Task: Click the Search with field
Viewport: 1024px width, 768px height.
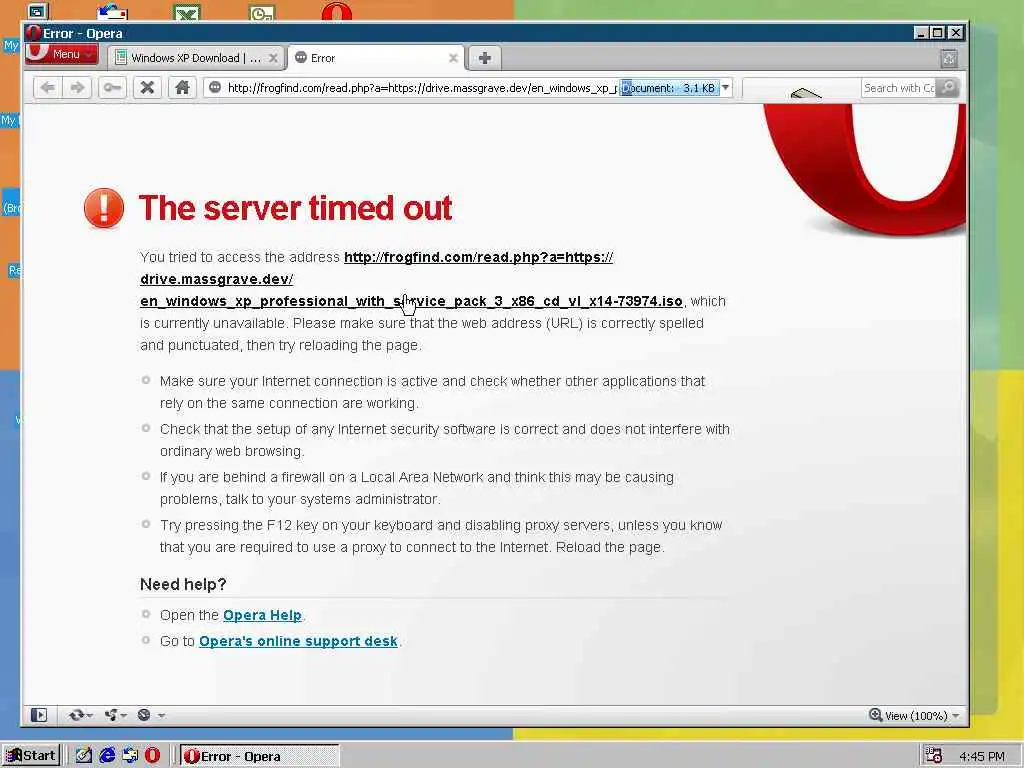Action: (899, 88)
